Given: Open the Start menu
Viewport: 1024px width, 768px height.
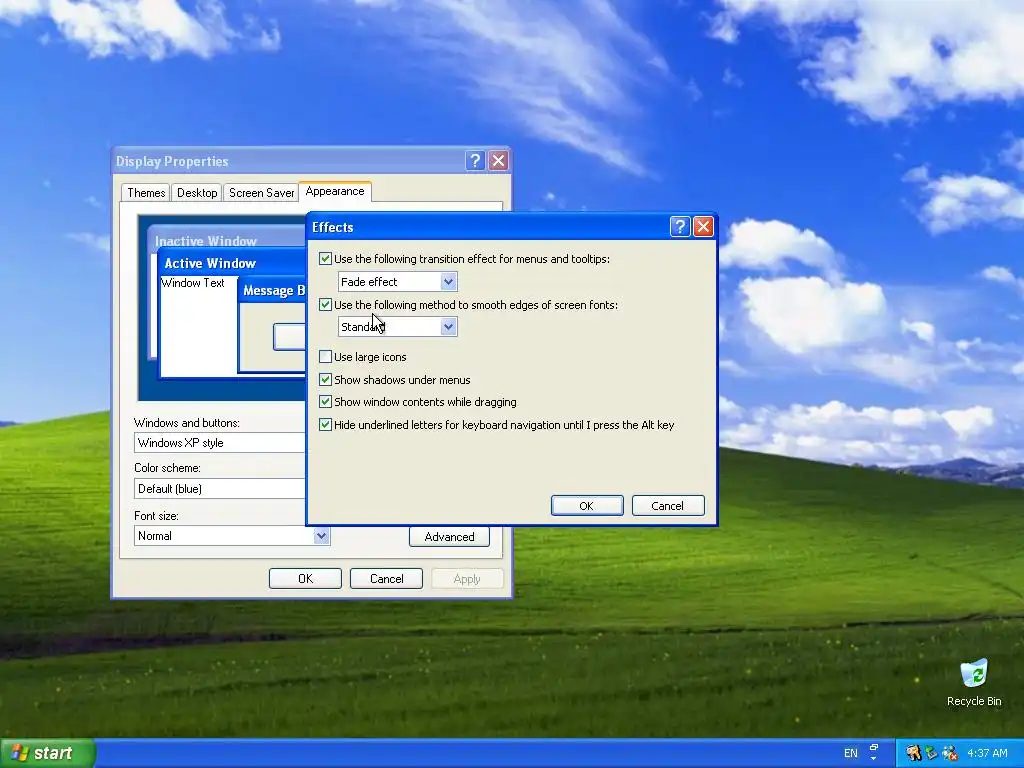Looking at the screenshot, I should pos(48,753).
